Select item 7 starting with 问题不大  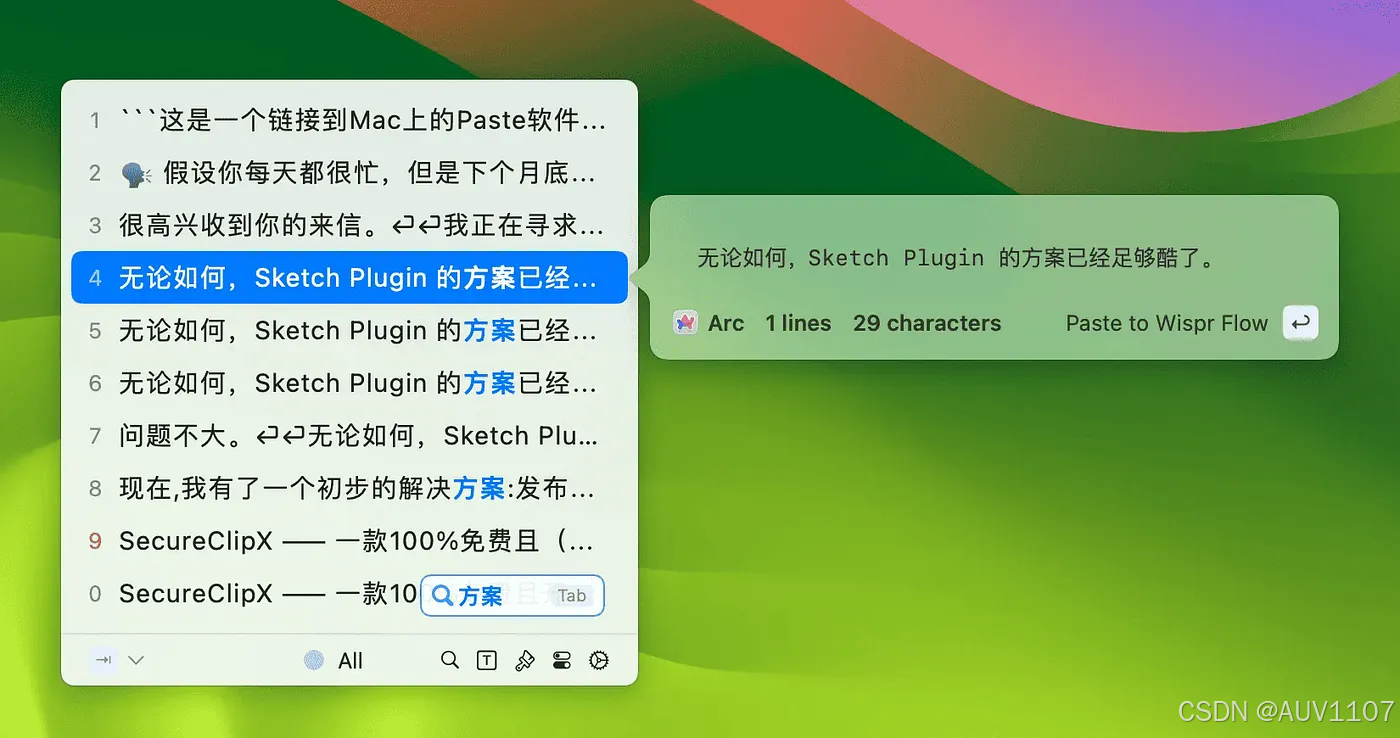(349, 436)
